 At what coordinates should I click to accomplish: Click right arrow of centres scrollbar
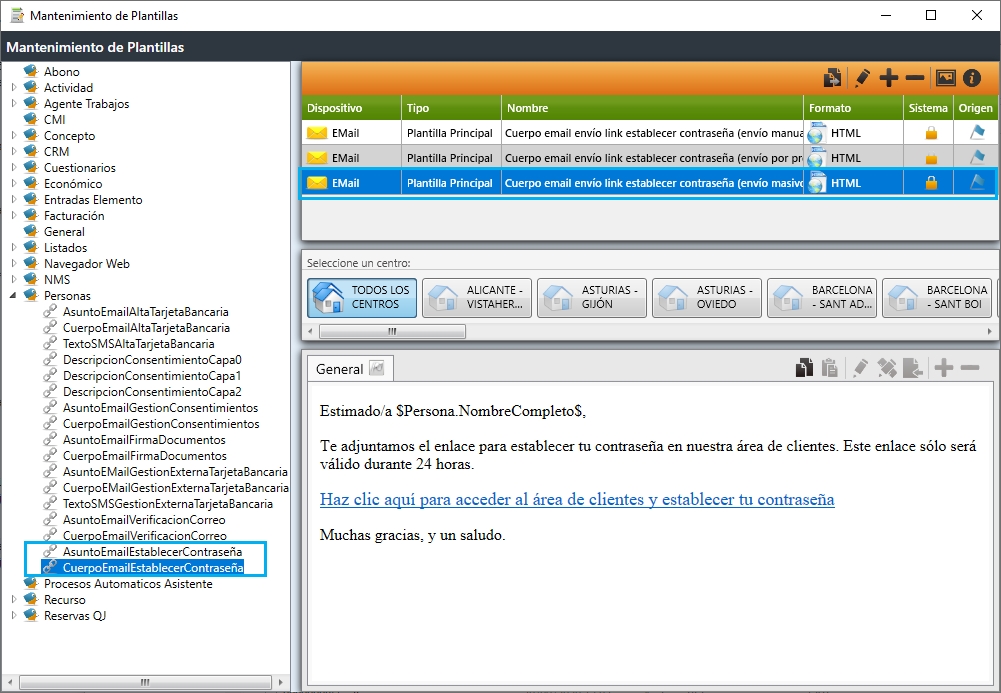tap(989, 331)
